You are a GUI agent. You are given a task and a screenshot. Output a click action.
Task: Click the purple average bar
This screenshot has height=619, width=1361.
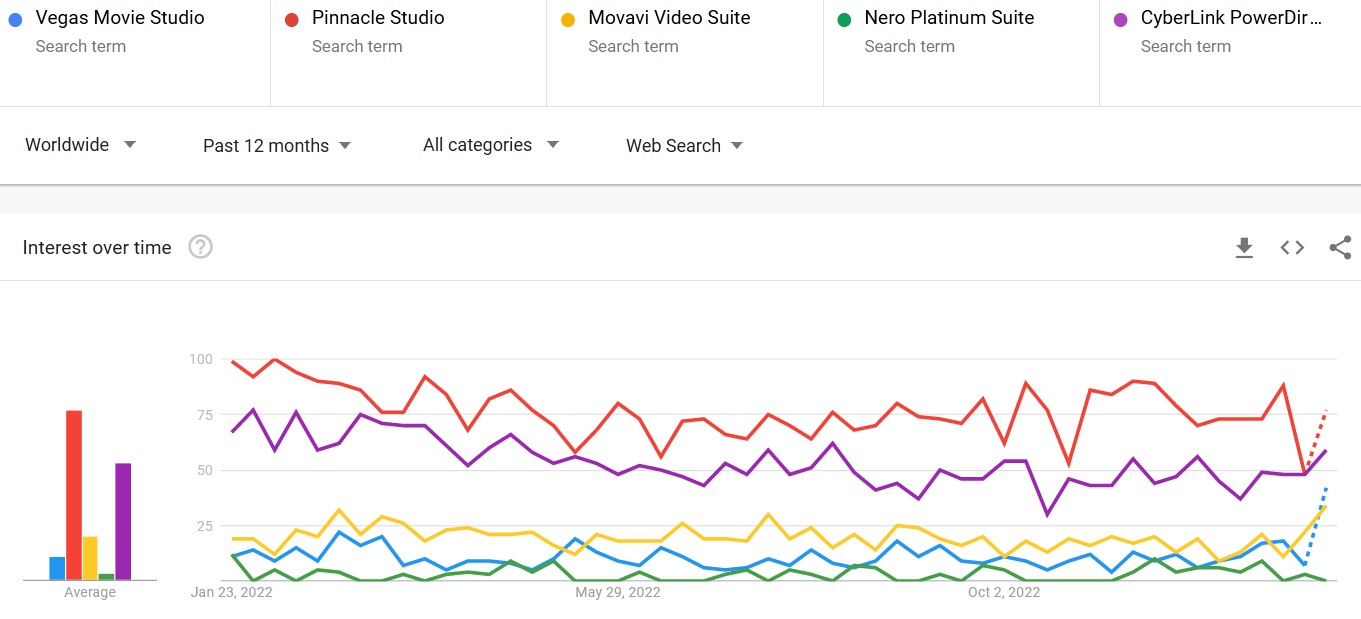pyautogui.click(x=123, y=521)
